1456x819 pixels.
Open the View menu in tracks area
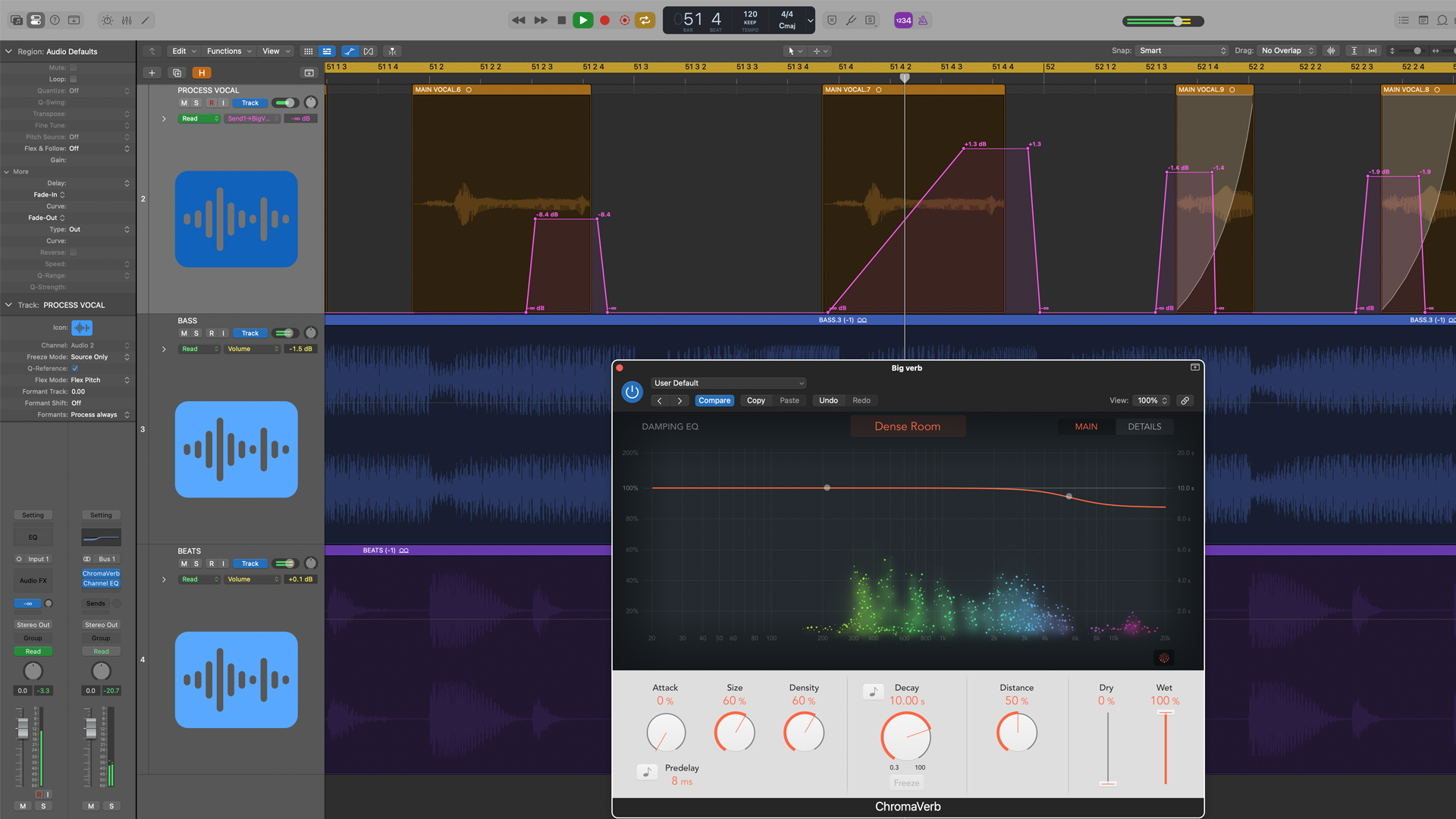tap(276, 51)
